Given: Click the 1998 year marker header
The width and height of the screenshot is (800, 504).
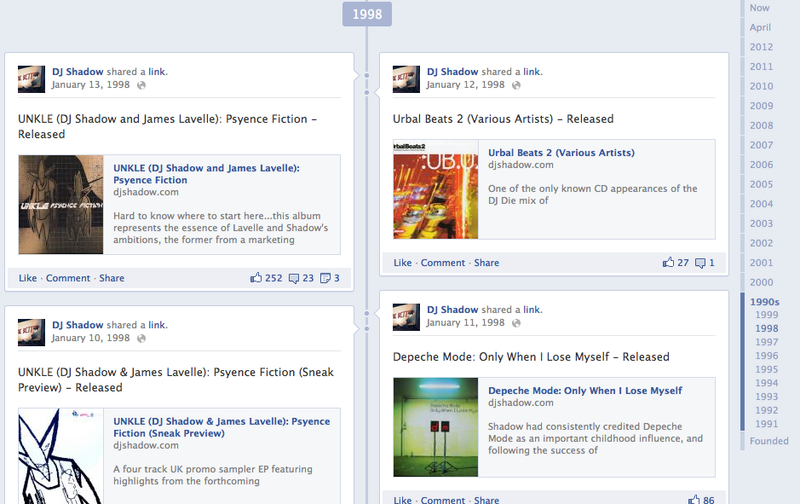Looking at the screenshot, I should [367, 13].
